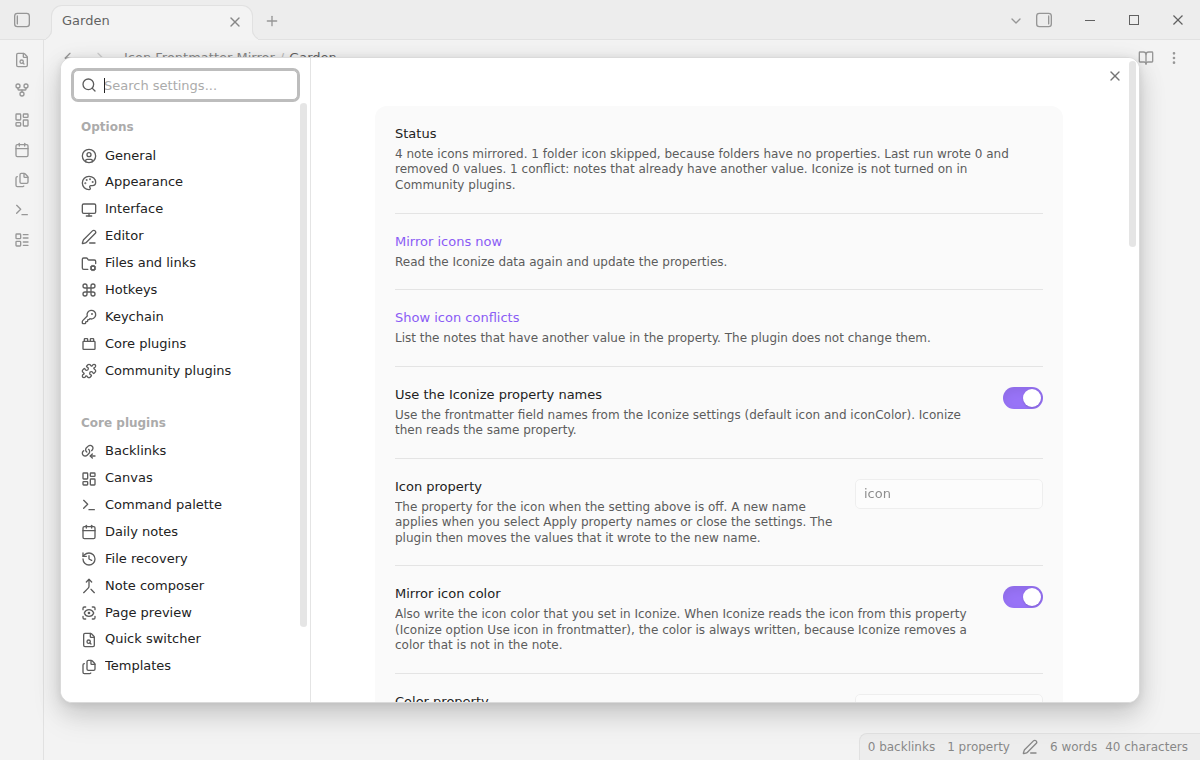Click the settings sidebar scrollbar

[304, 365]
